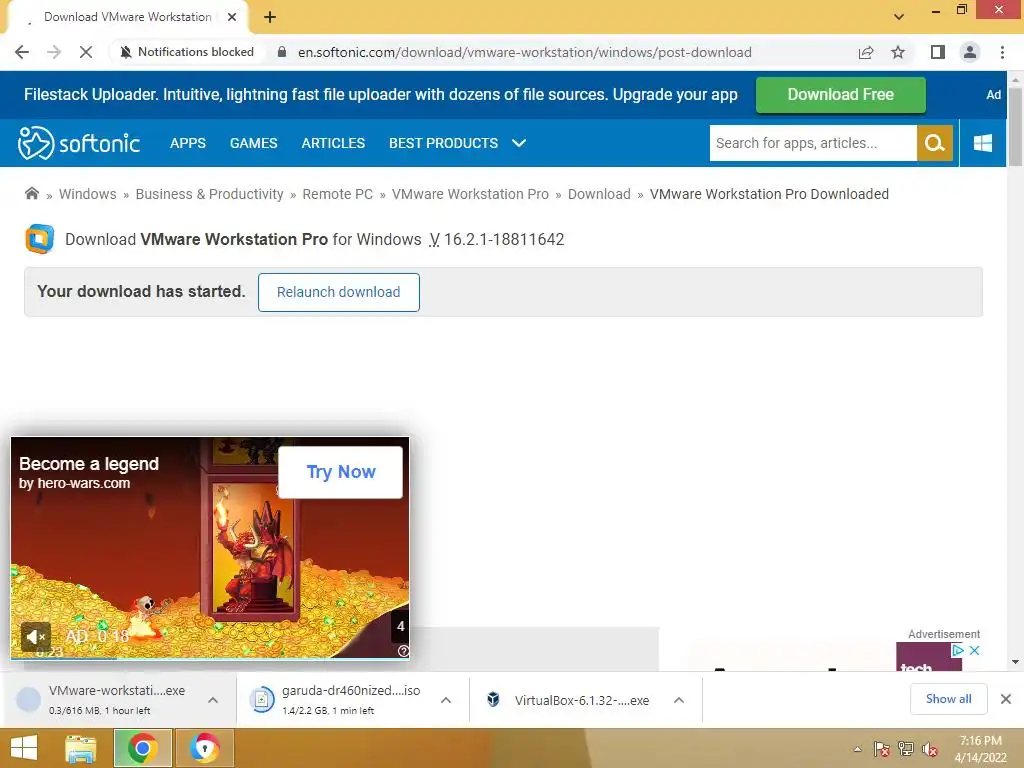Image resolution: width=1024 pixels, height=768 pixels.
Task: Go to the home breadcrumb icon
Action: (31, 193)
